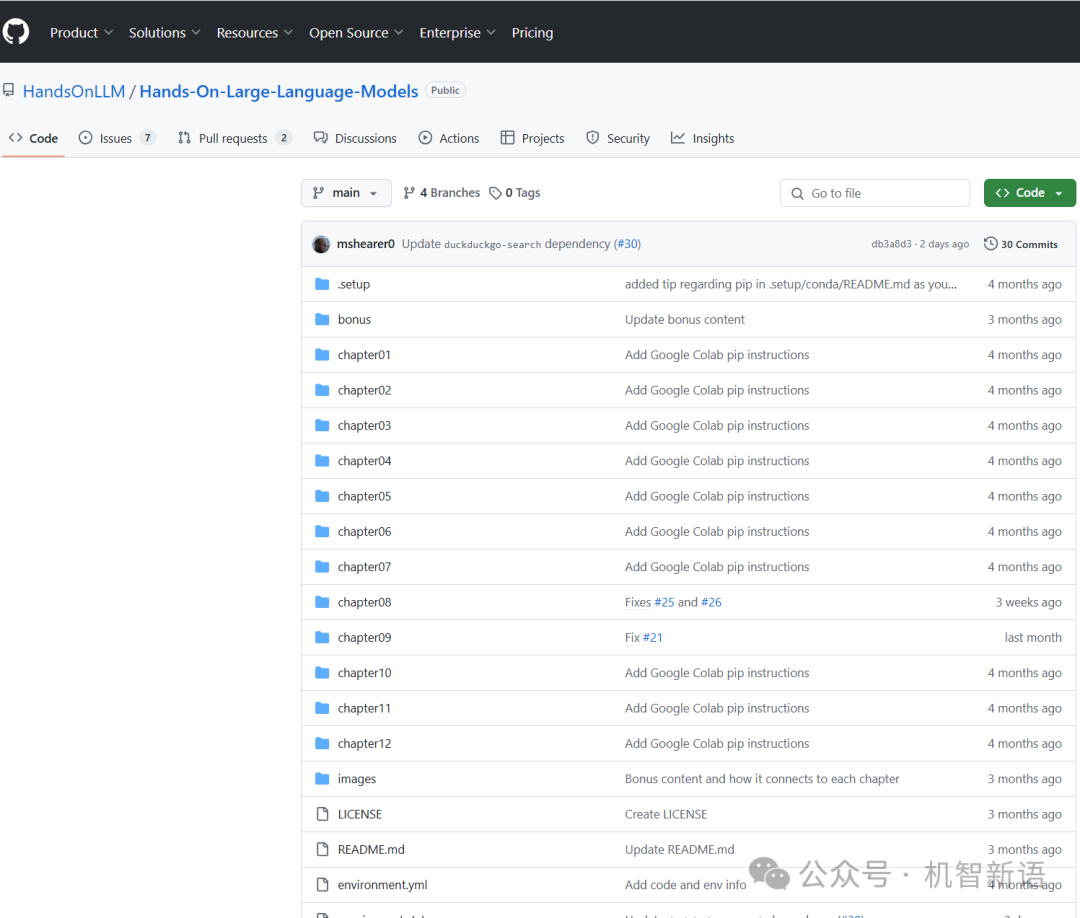Open the 'Update README.md' commit message
1080x918 pixels.
point(680,849)
